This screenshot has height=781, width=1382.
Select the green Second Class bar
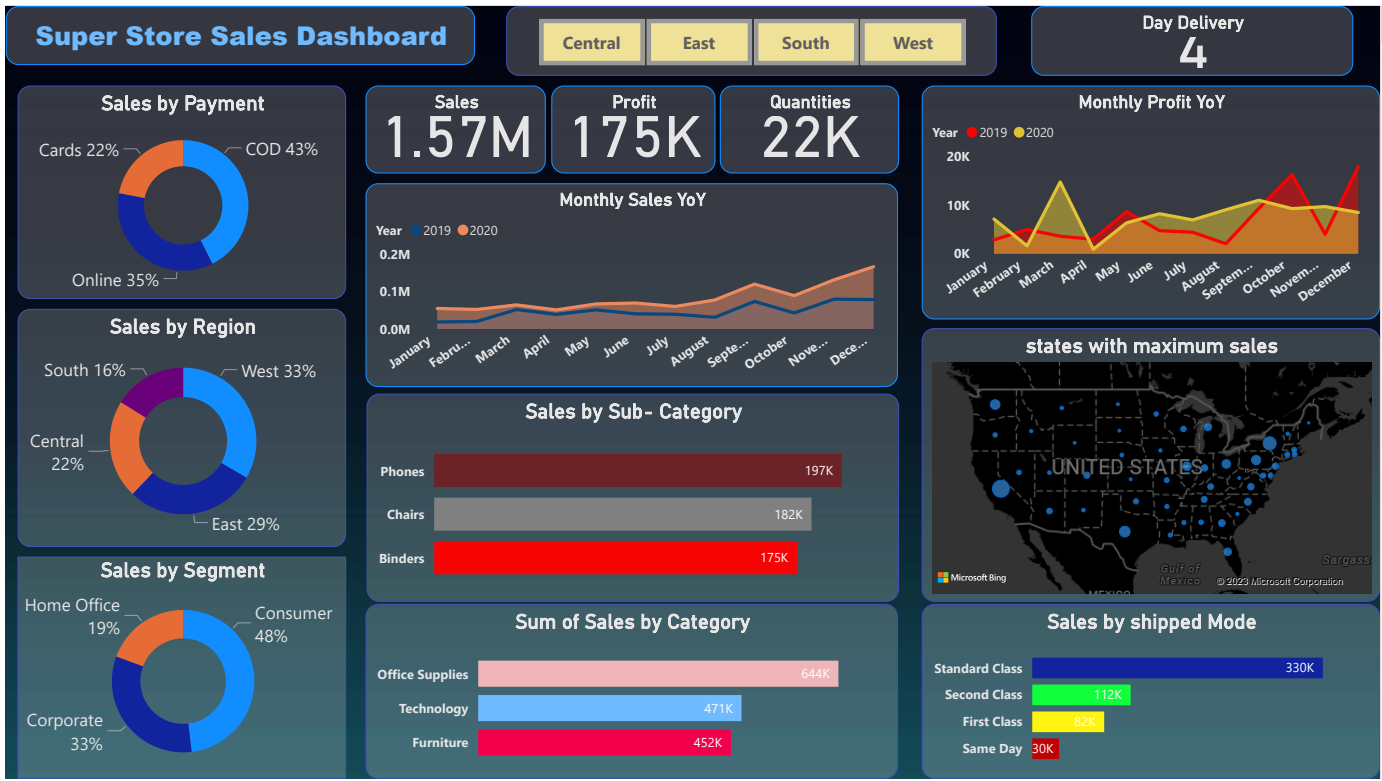coord(1080,695)
